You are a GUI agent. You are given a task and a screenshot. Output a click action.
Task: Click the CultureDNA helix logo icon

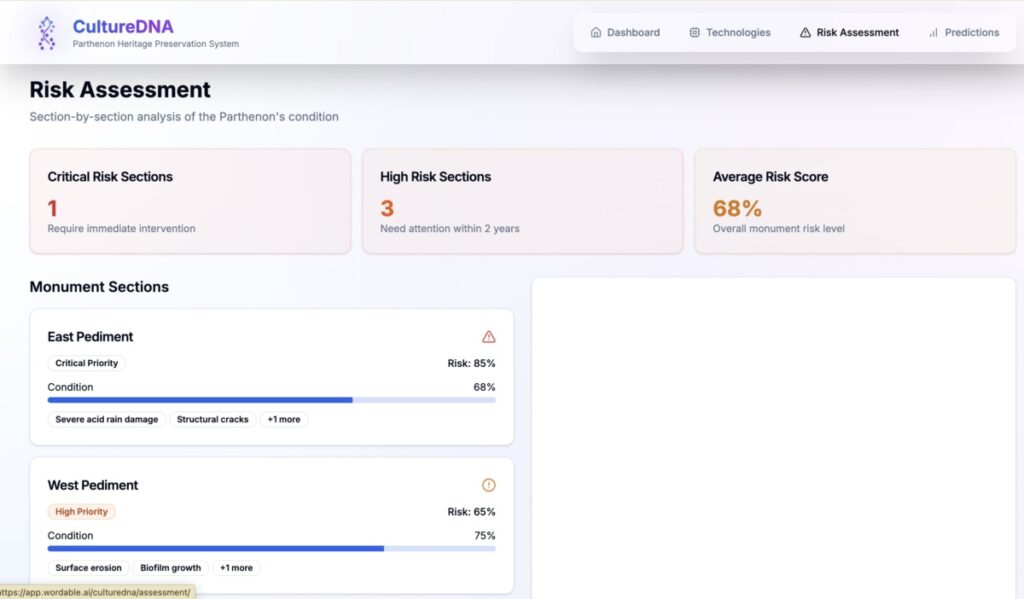point(46,33)
